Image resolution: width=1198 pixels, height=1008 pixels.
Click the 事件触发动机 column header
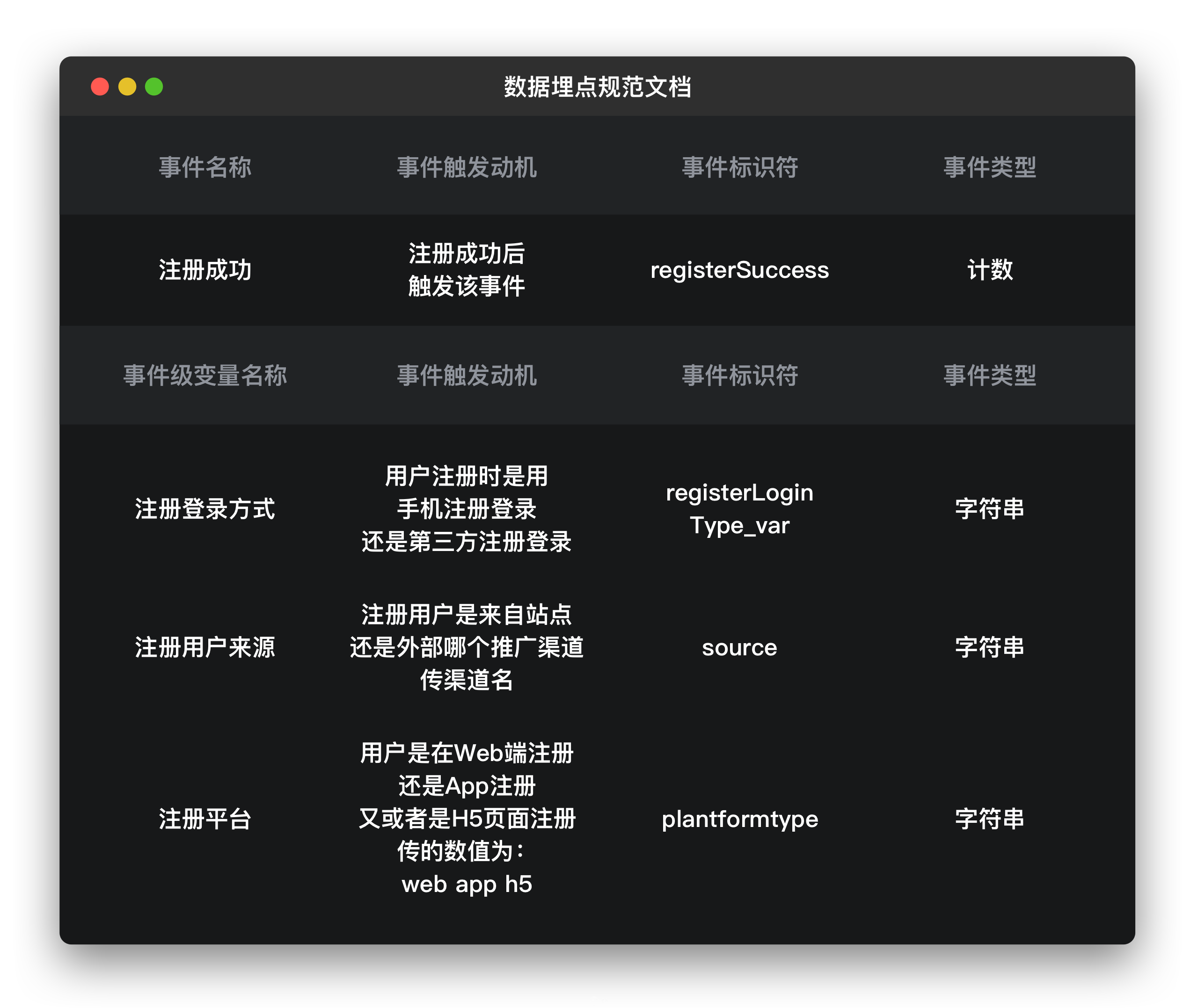tap(467, 167)
